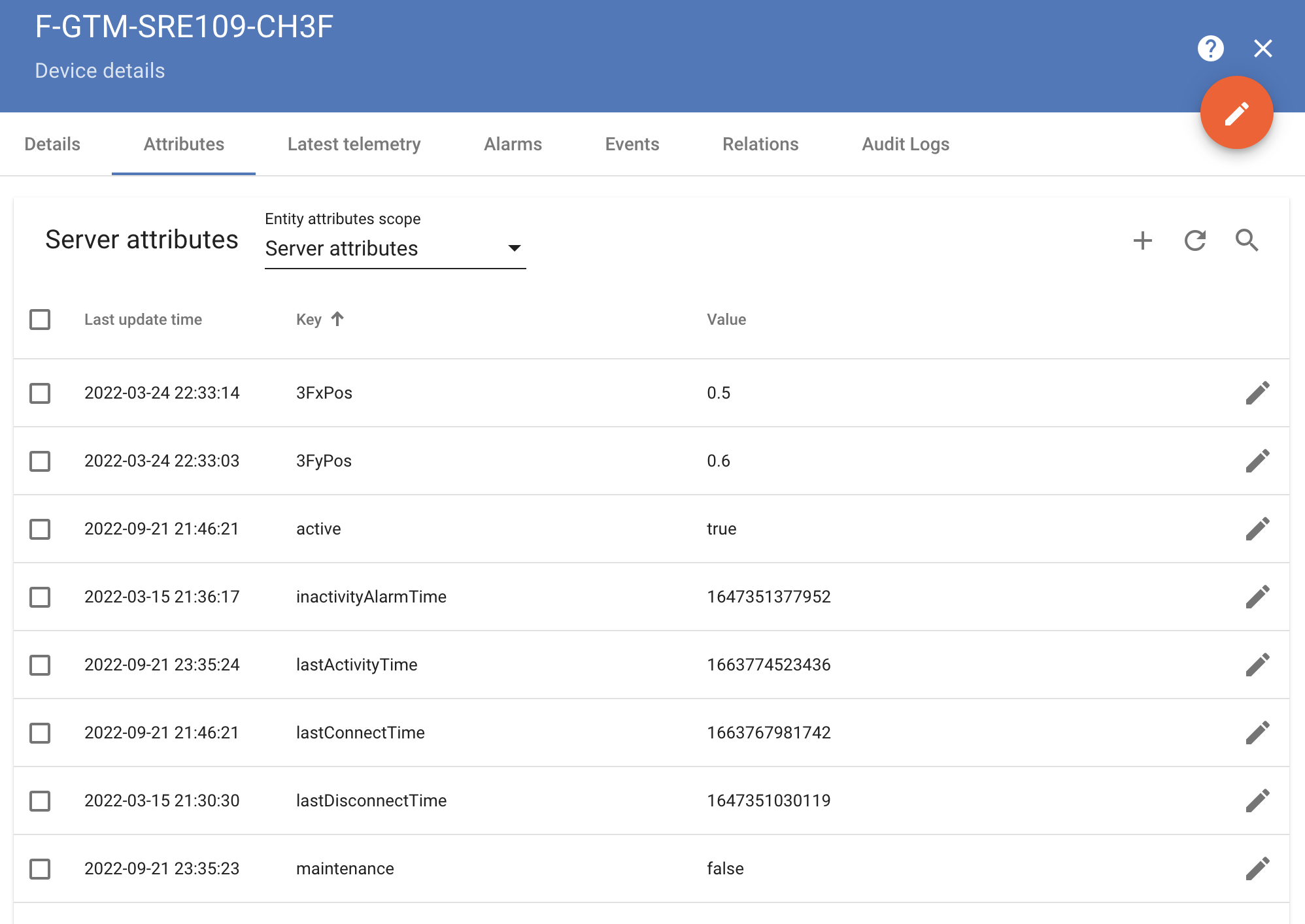Image resolution: width=1305 pixels, height=924 pixels.
Task: Edit the 3FxPos attribute value
Action: (x=1257, y=393)
